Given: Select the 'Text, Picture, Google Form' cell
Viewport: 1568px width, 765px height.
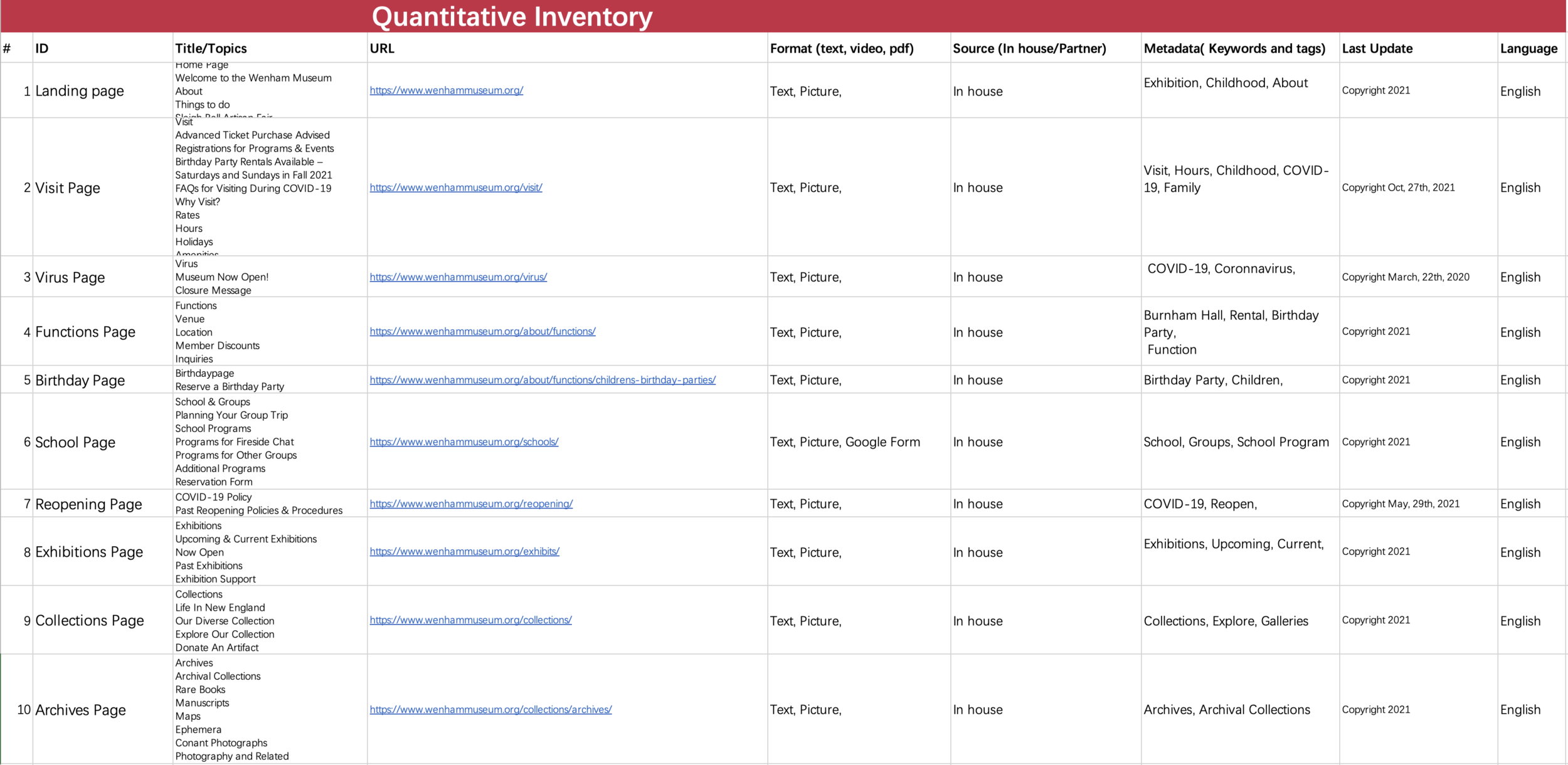Looking at the screenshot, I should pyautogui.click(x=844, y=442).
